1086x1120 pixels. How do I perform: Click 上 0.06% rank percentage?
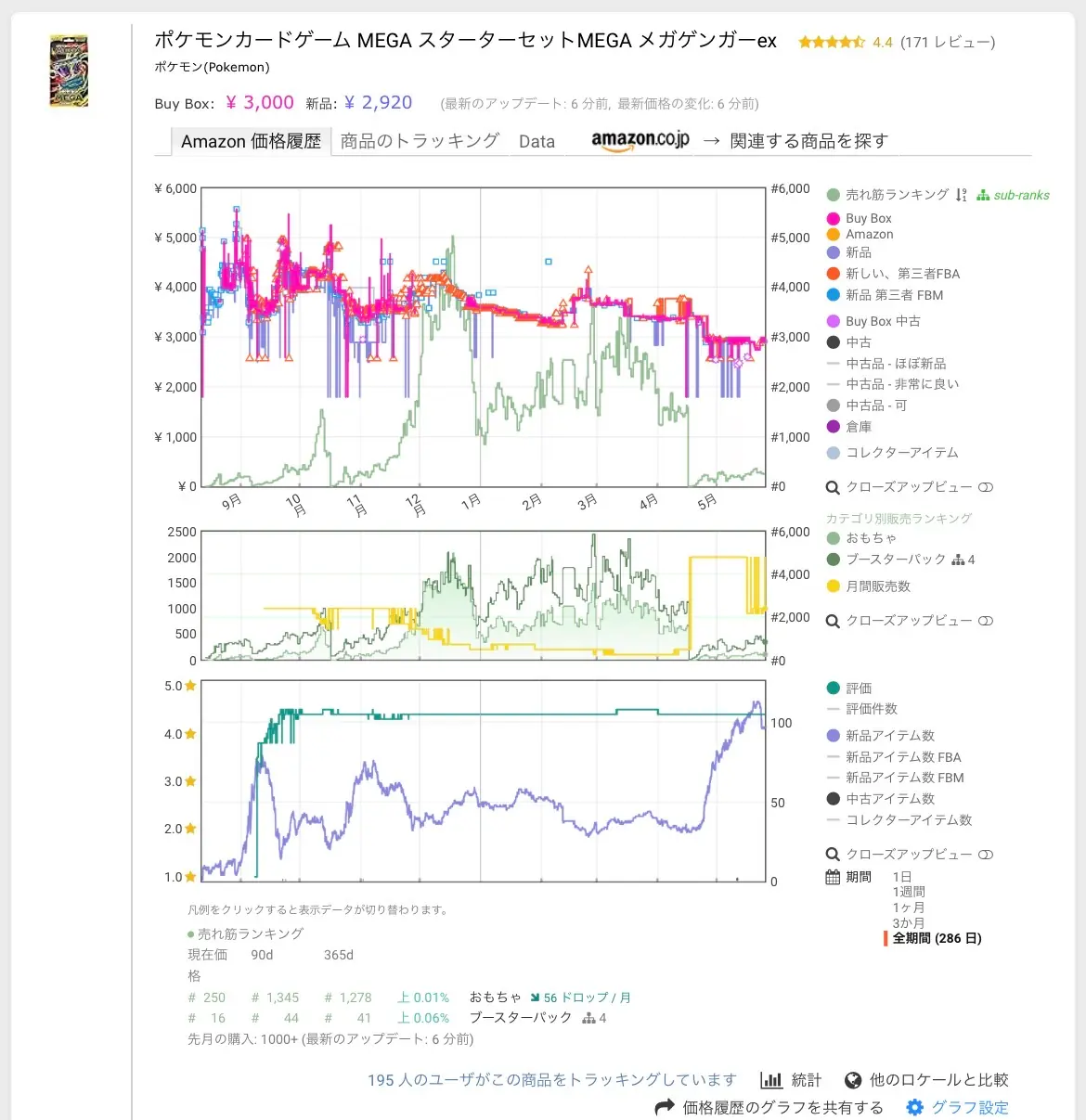[423, 1018]
